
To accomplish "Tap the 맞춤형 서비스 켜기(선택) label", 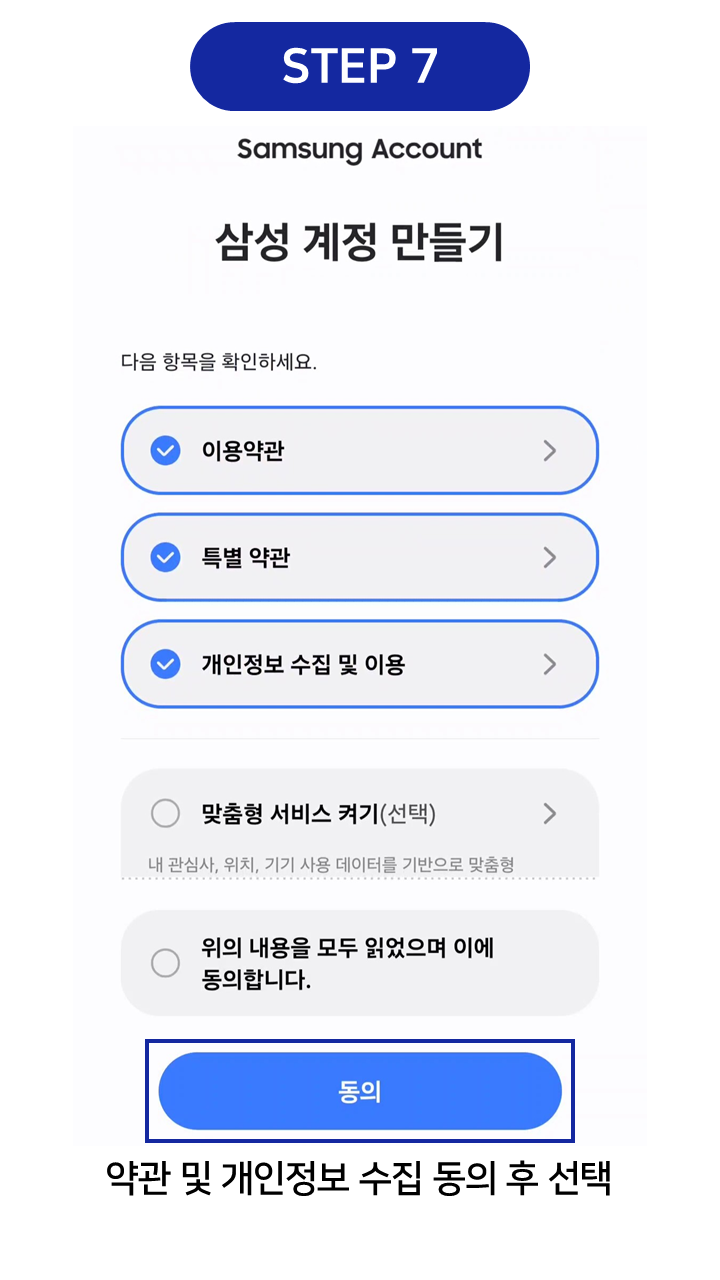I will (x=319, y=814).
